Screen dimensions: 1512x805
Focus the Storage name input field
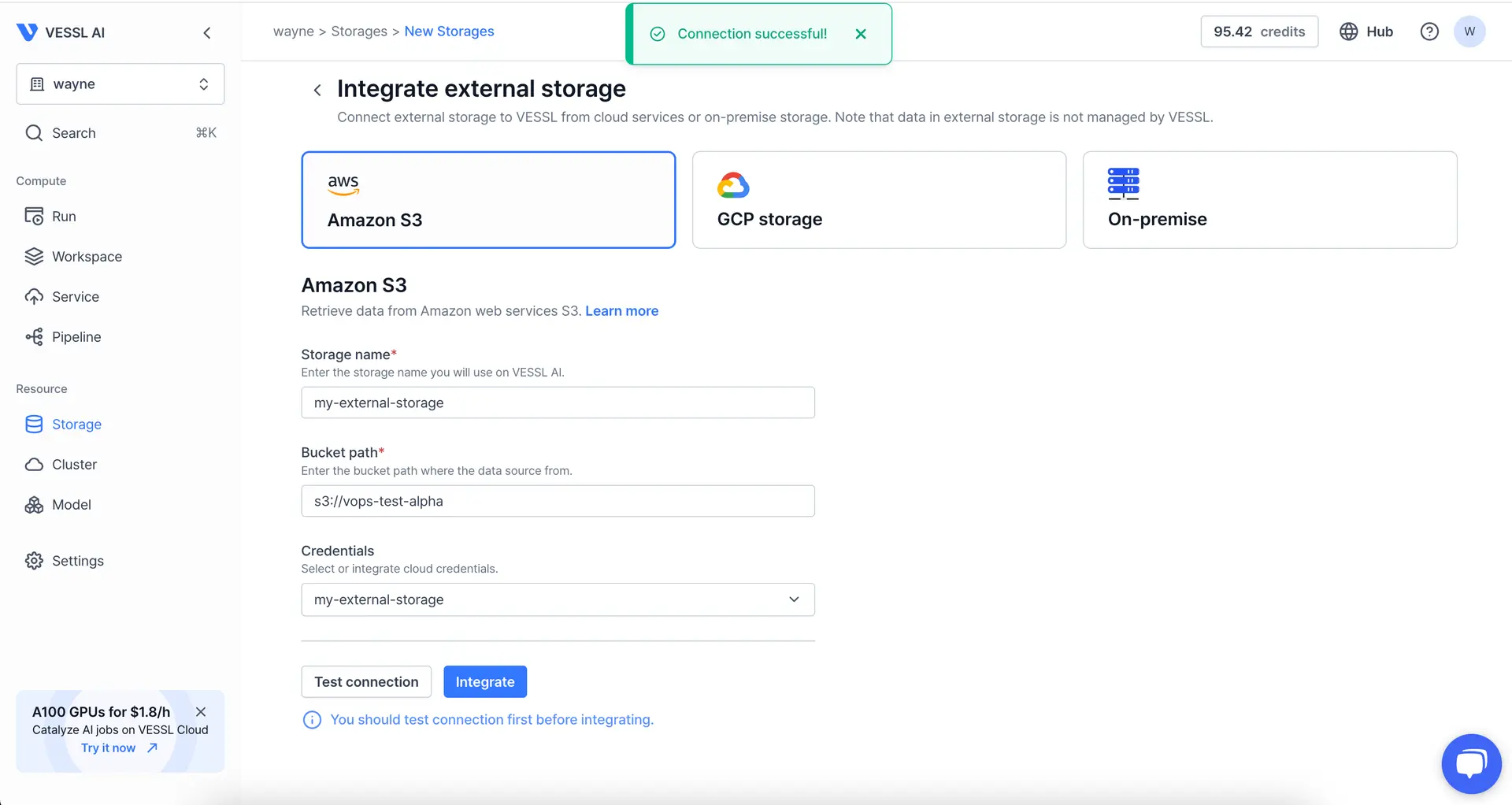coord(558,402)
